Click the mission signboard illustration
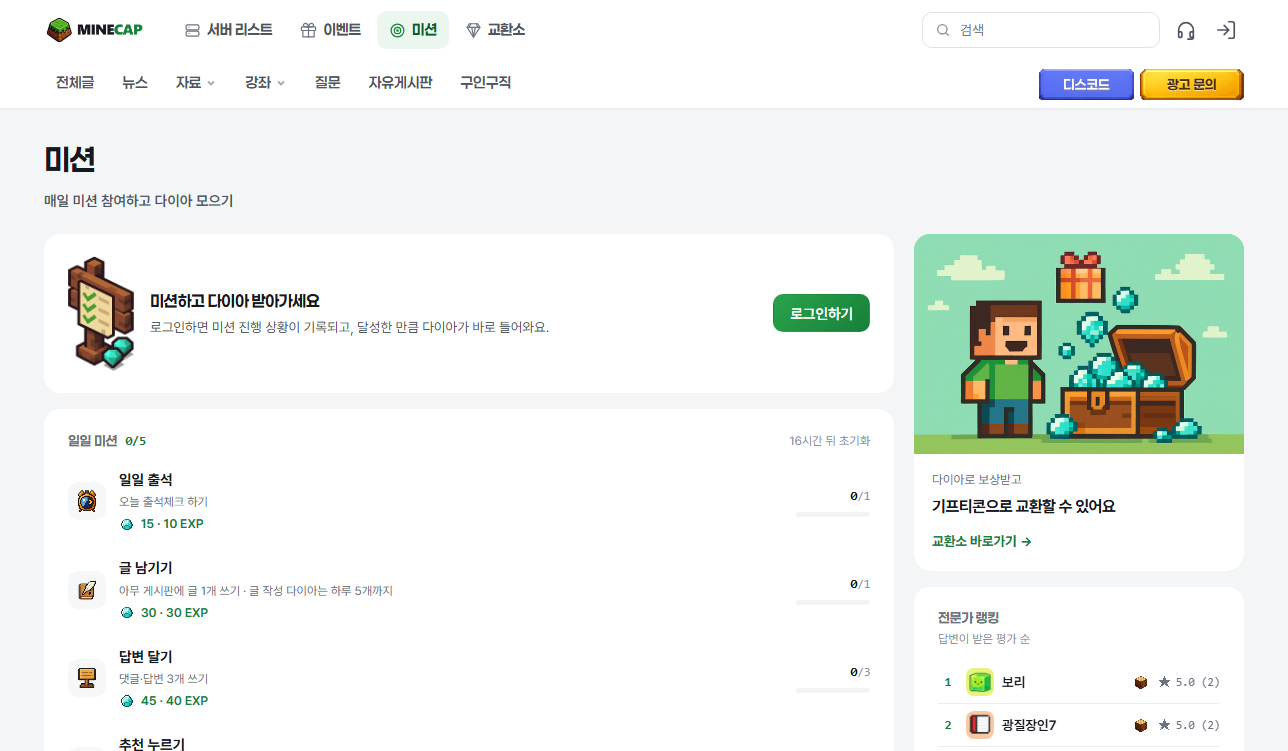 (x=101, y=314)
